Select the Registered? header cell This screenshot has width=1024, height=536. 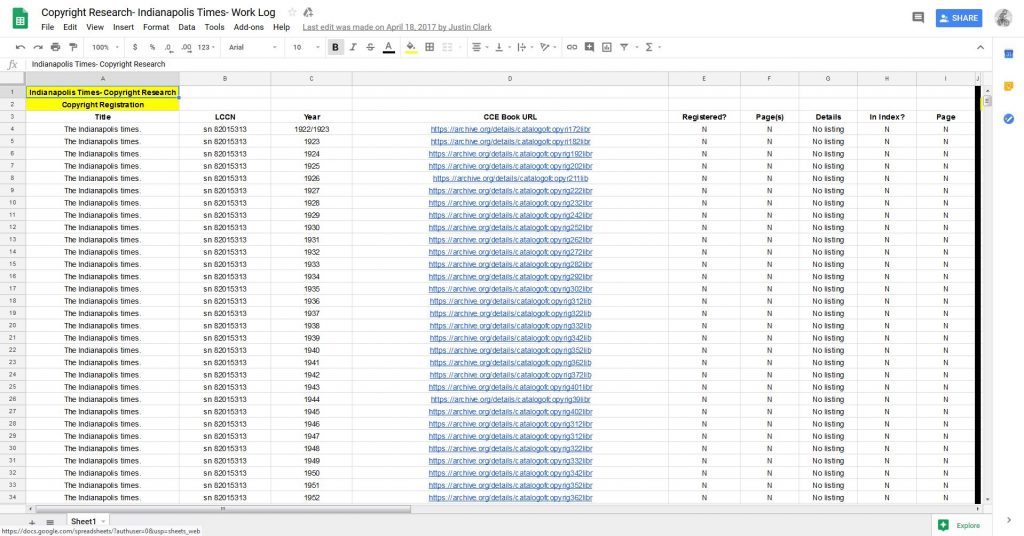704,117
